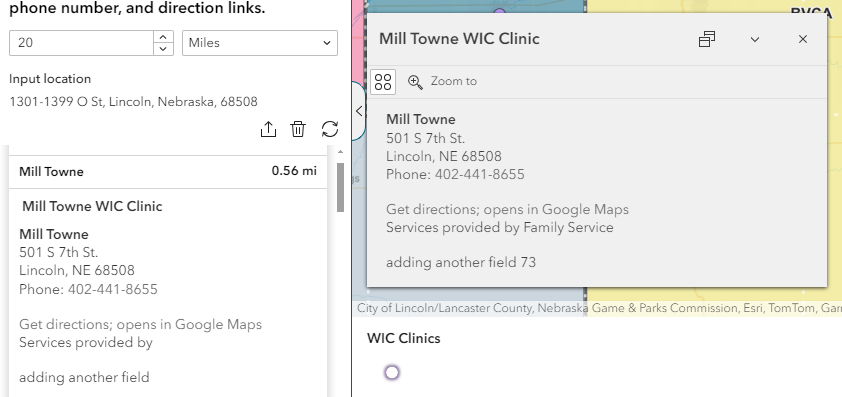Image resolution: width=842 pixels, height=397 pixels.
Task: Click the phone number in results list
Action: (x=113, y=290)
